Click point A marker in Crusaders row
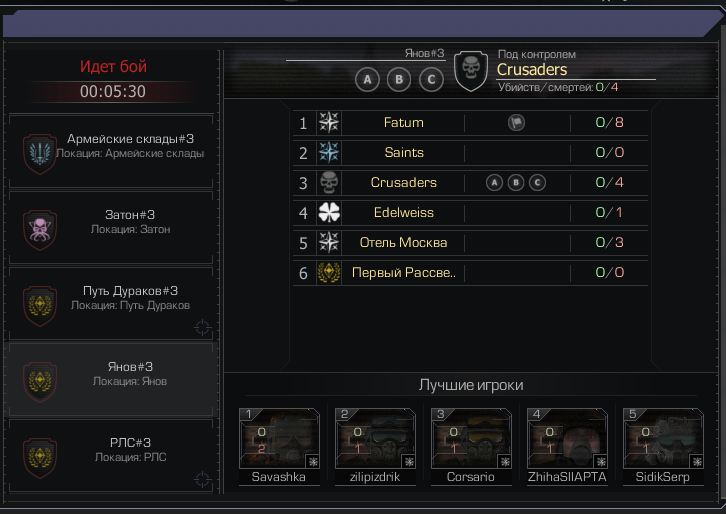Image resolution: width=726 pixels, height=514 pixels. (x=494, y=182)
